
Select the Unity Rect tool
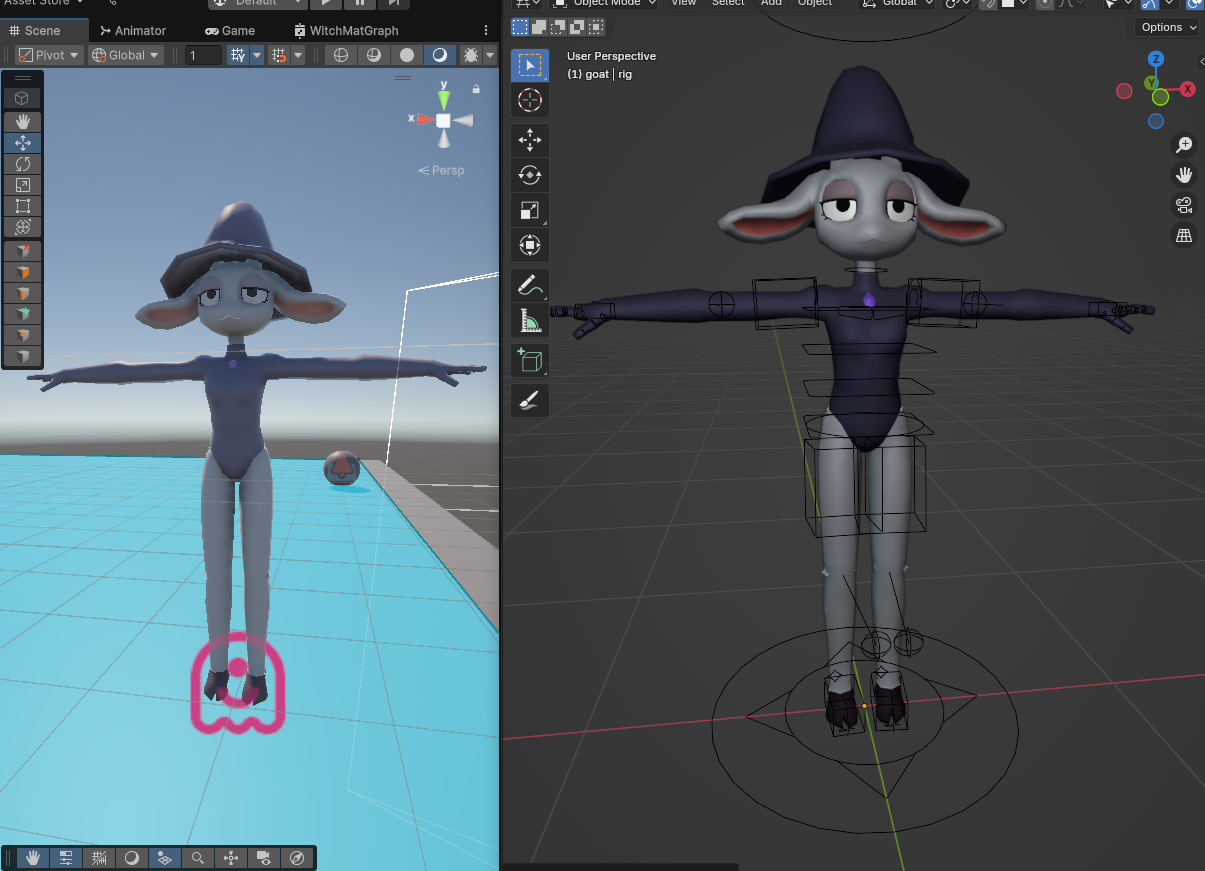[23, 206]
